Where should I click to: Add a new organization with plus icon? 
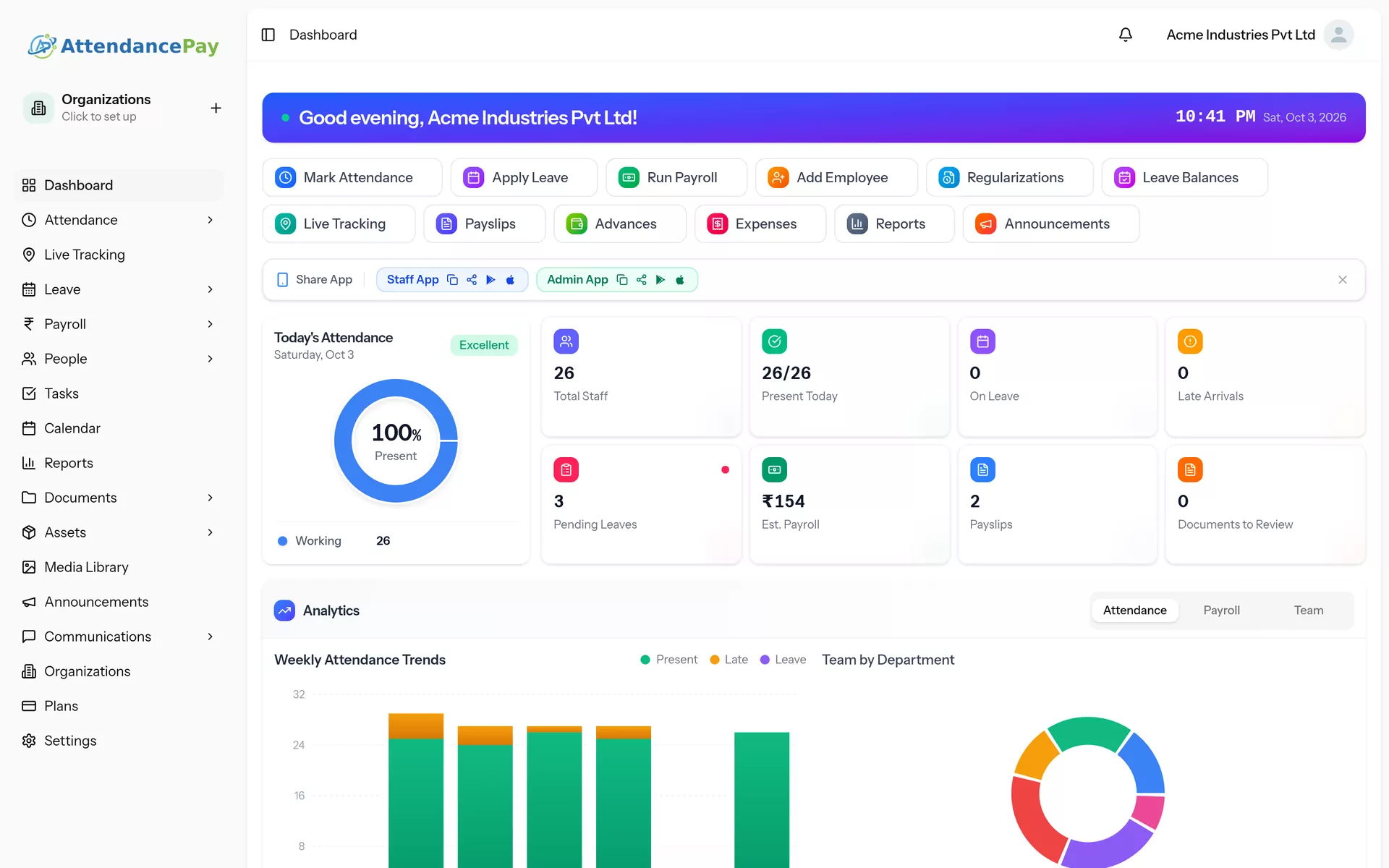click(216, 108)
